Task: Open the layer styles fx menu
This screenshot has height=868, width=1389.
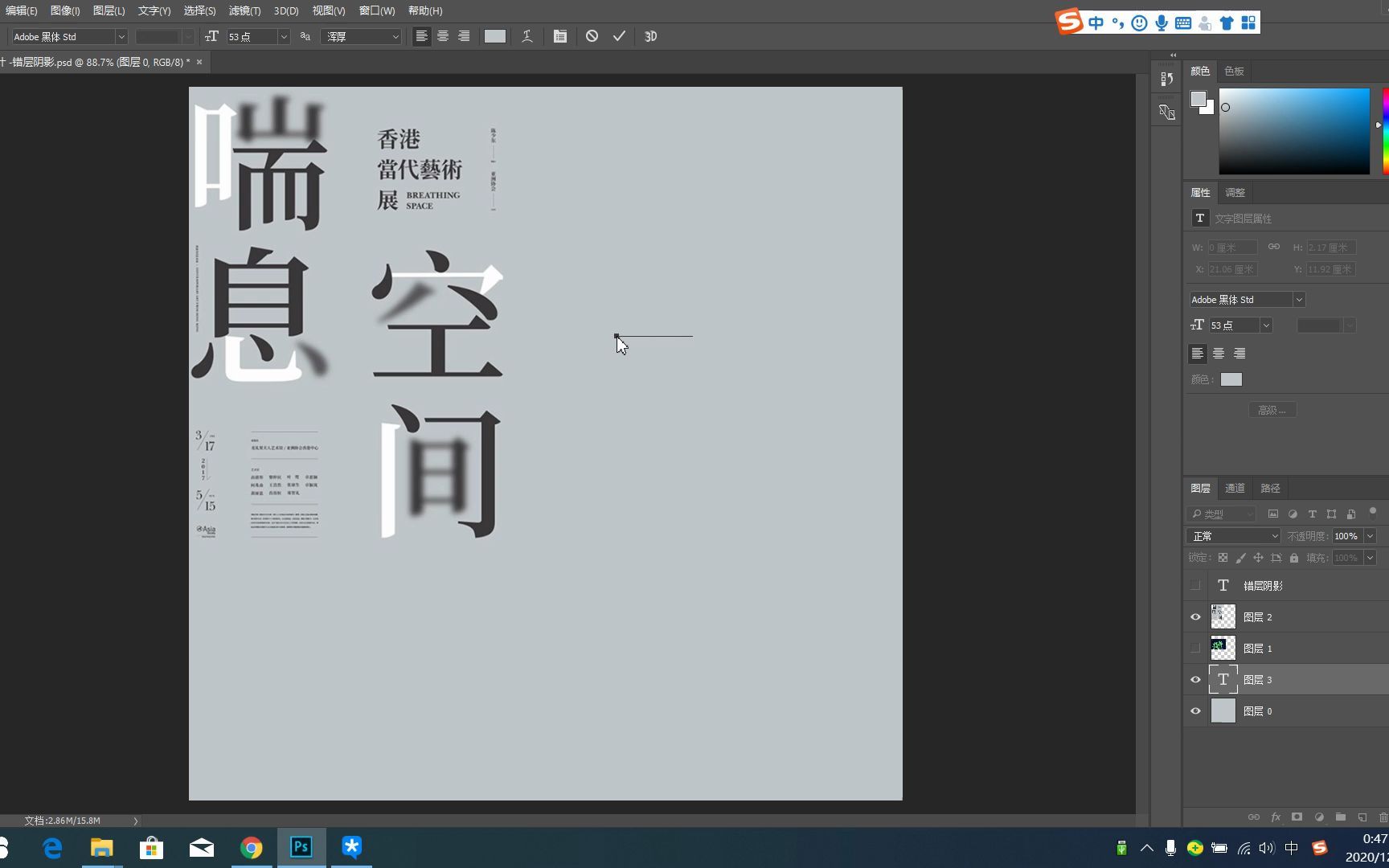Action: click(1276, 817)
